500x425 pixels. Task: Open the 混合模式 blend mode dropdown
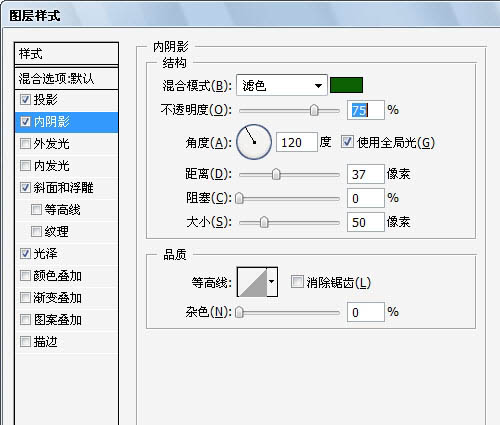coord(282,85)
